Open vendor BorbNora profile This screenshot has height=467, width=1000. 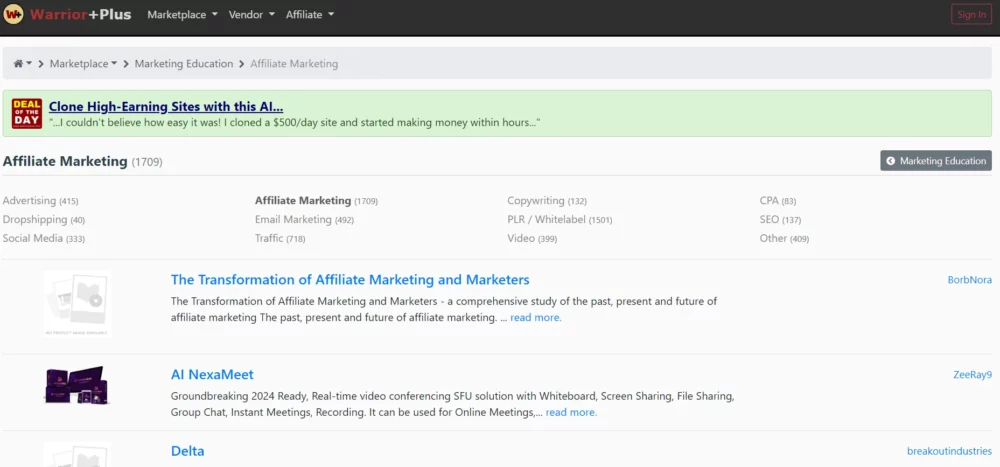coord(969,279)
